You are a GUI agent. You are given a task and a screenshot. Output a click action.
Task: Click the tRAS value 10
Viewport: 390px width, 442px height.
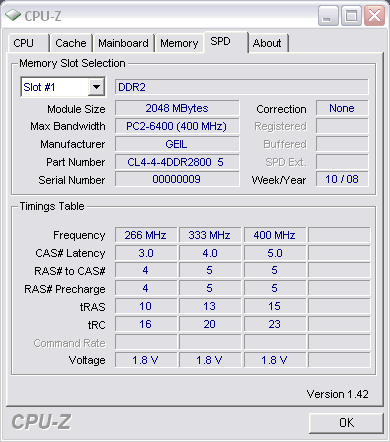pos(146,306)
